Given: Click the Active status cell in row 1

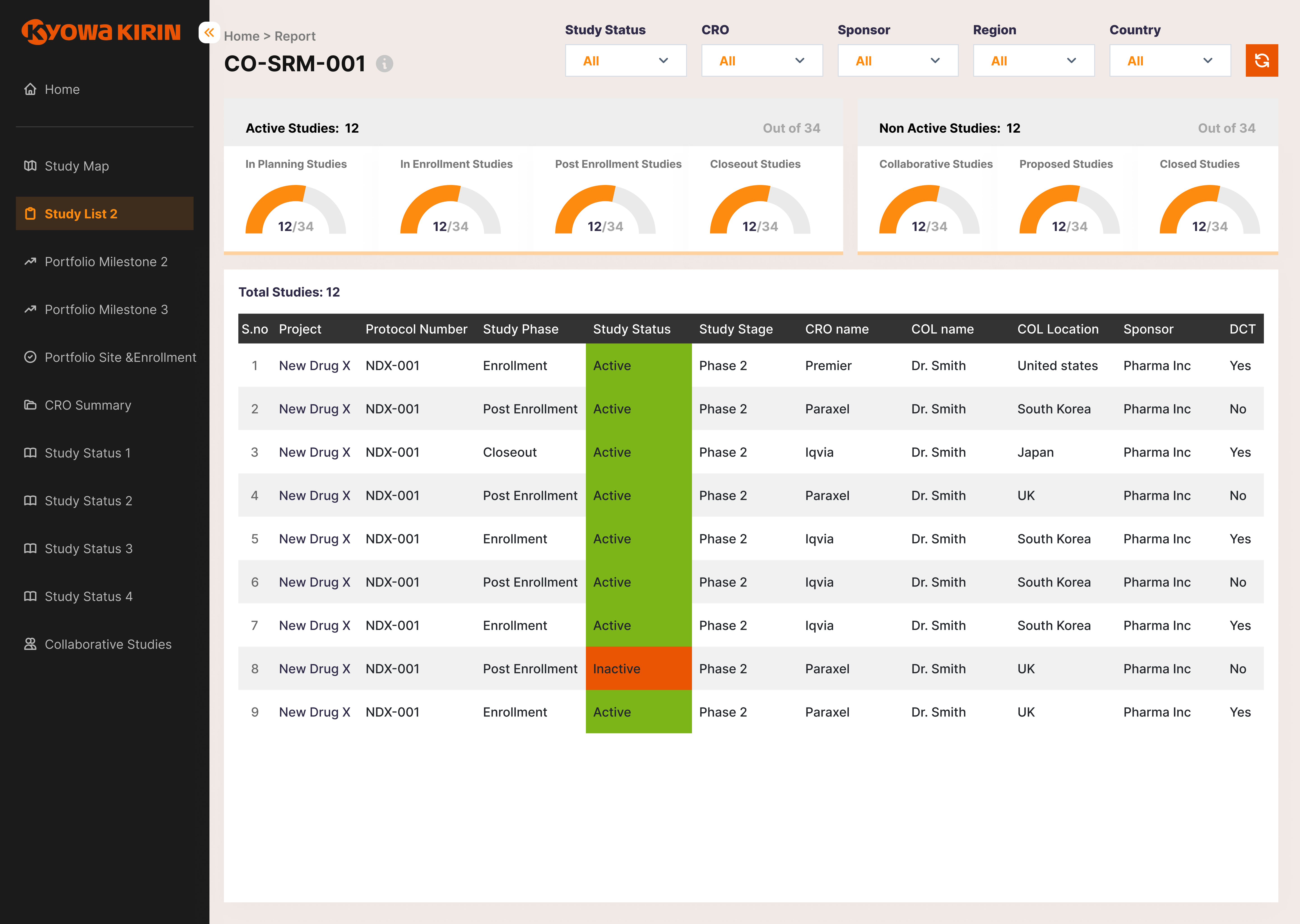Looking at the screenshot, I should [639, 365].
